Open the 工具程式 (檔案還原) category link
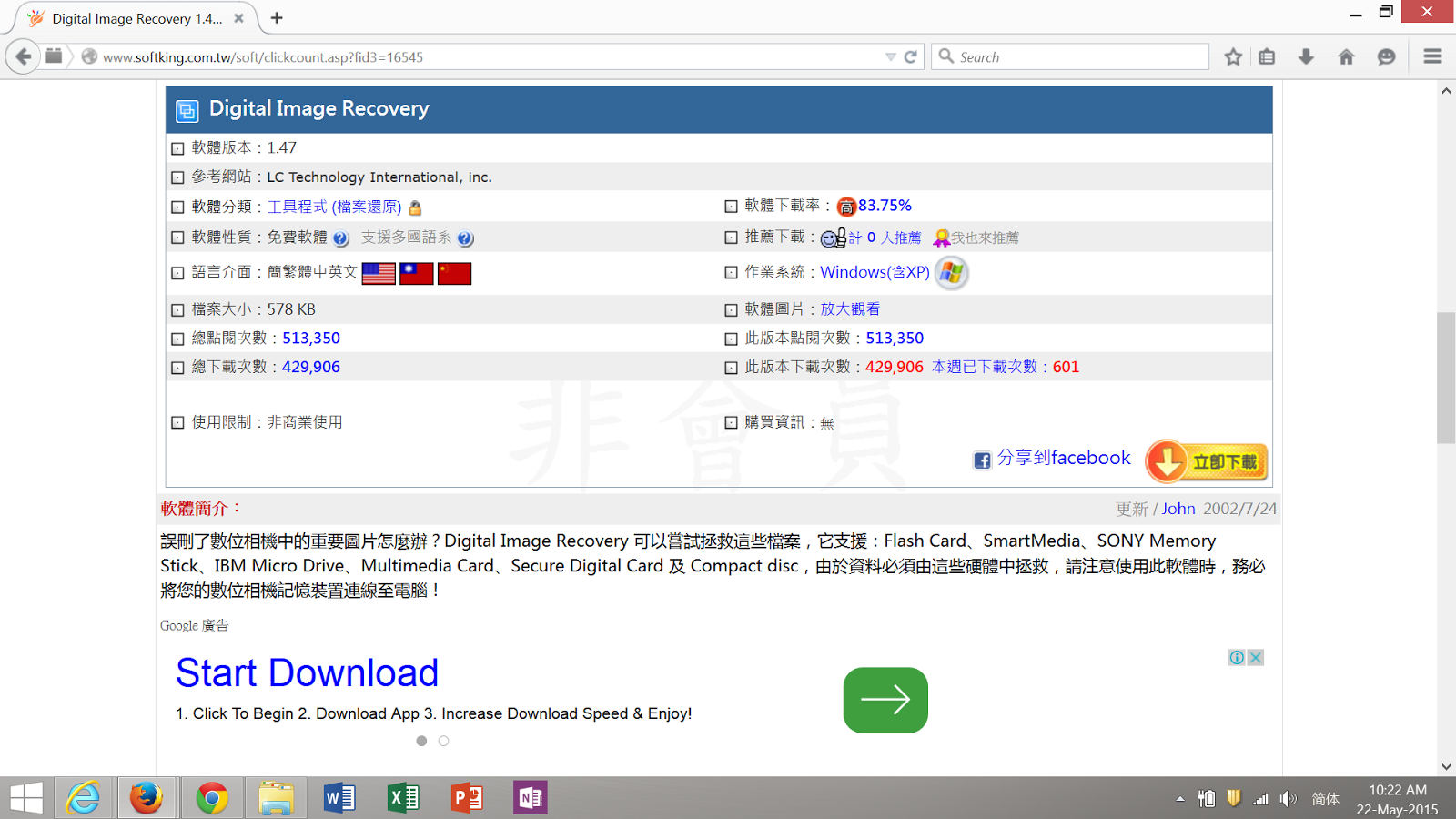Viewport: 1456px width, 819px height. point(334,207)
